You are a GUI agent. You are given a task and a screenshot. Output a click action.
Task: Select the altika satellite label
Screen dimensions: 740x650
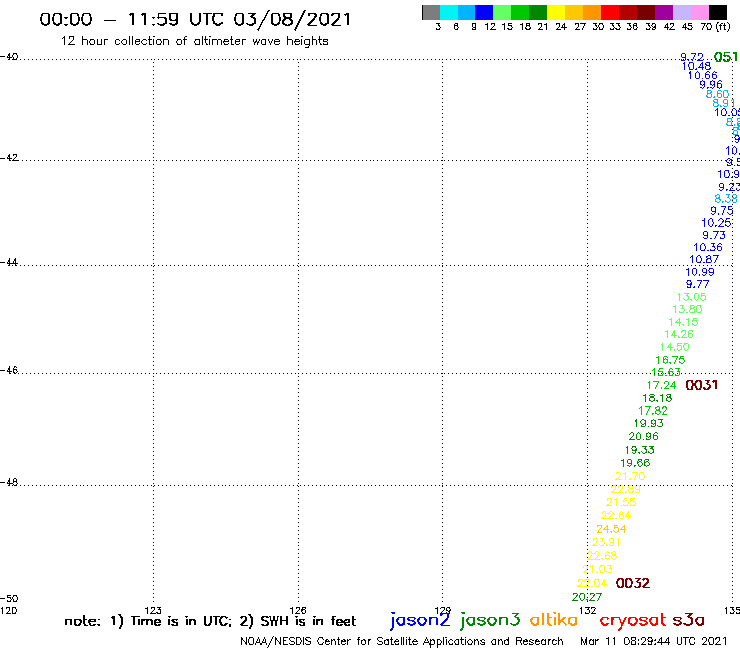tap(554, 619)
